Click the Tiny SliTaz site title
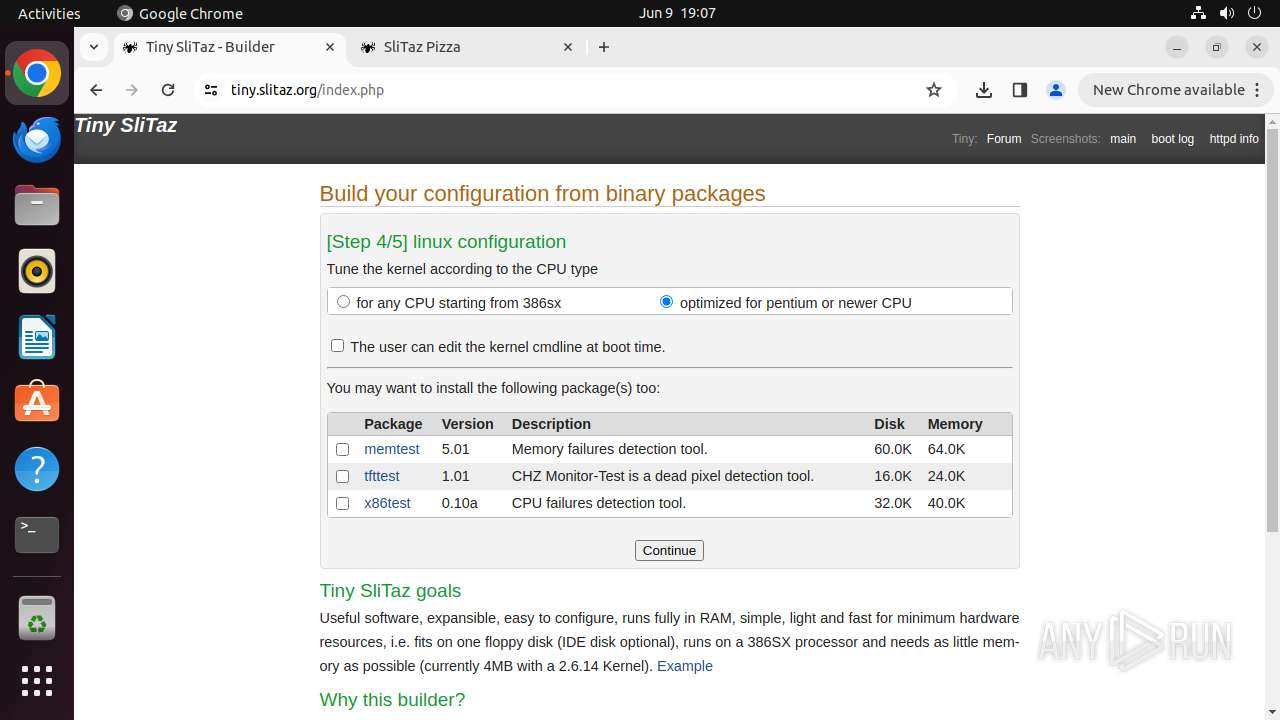Image resolution: width=1280 pixels, height=720 pixels. click(126, 126)
